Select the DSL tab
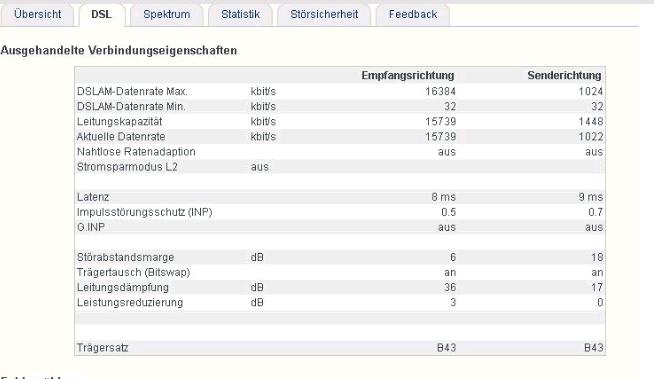The height and width of the screenshot is (379, 654). coord(101,14)
